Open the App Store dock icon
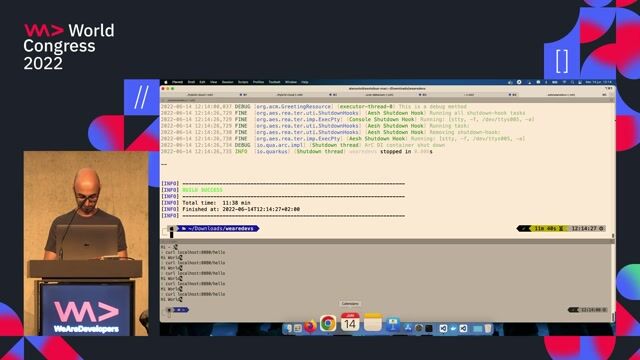Screen dimensions: 640x360 408,328
